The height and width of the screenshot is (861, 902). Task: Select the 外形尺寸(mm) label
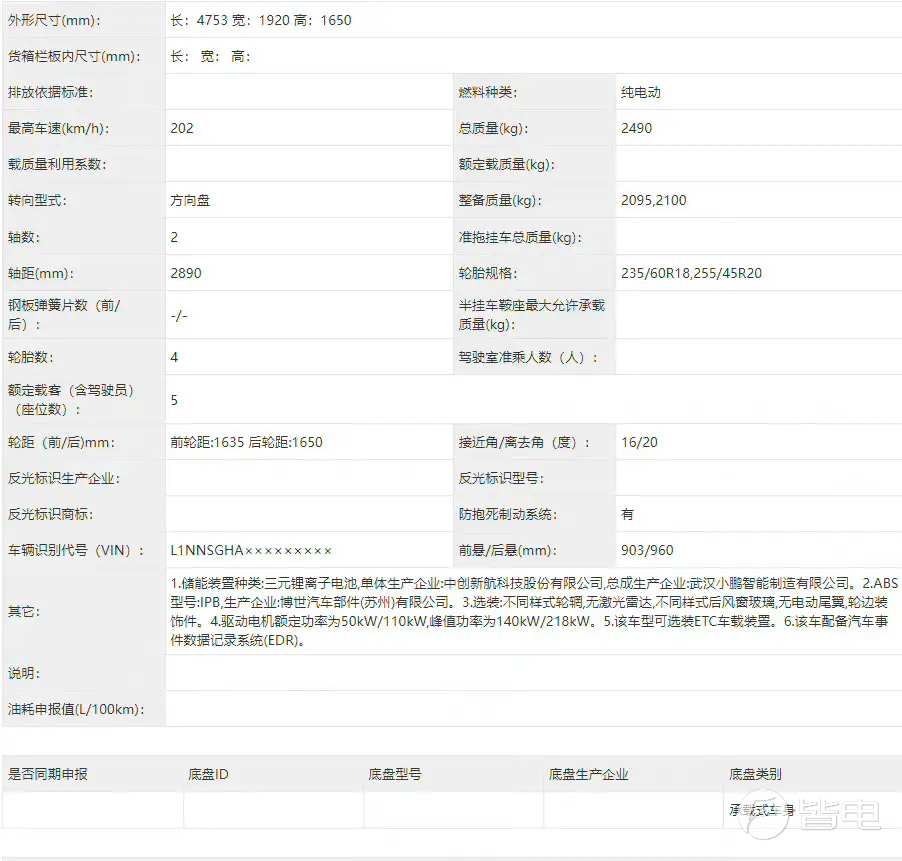(54, 21)
